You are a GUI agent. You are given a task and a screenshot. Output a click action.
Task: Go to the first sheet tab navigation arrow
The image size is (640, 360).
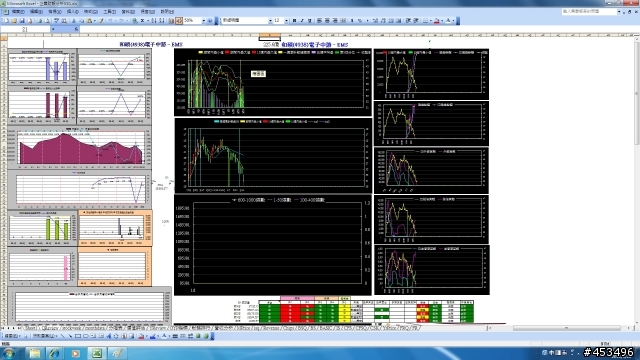[3, 328]
